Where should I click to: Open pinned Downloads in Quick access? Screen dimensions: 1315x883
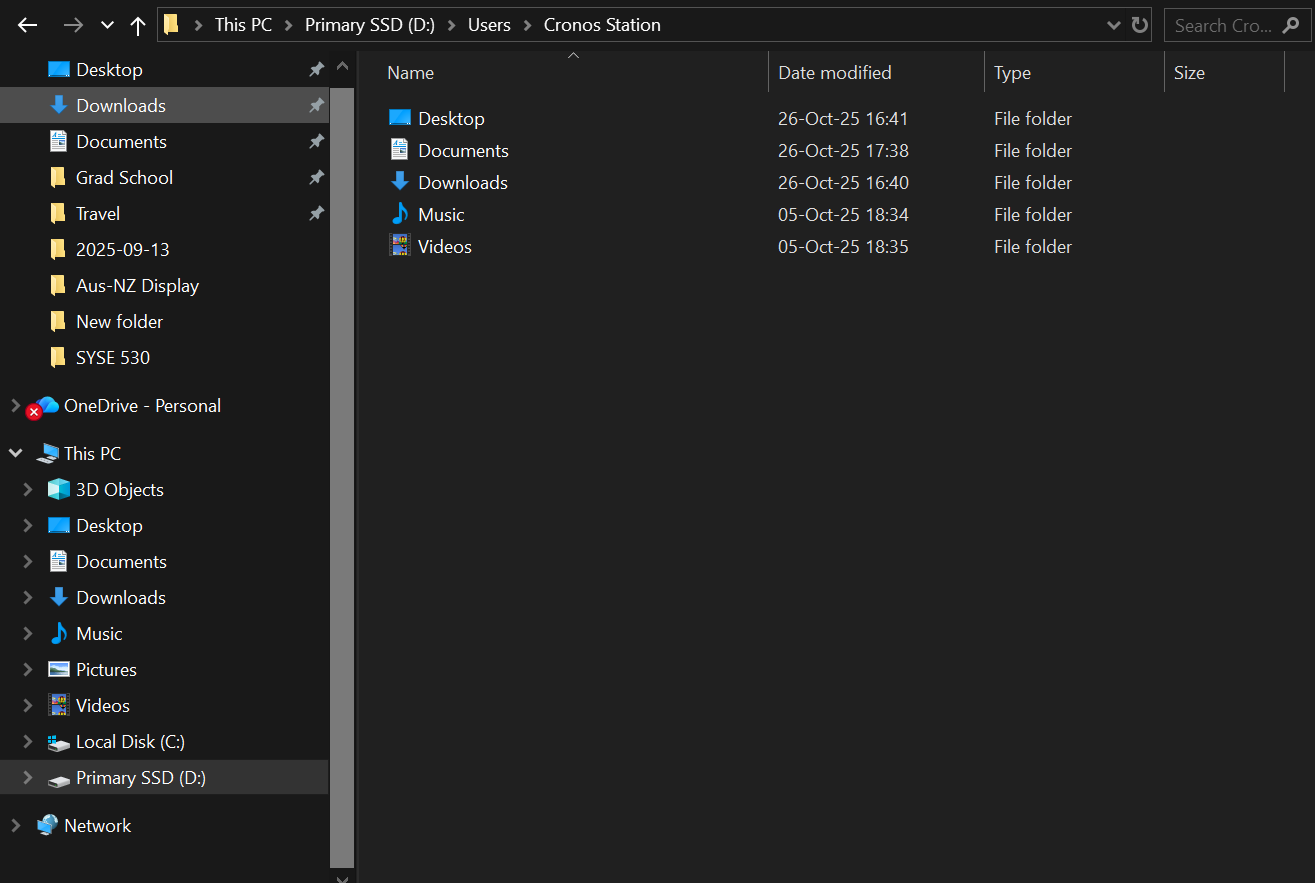pos(164,105)
